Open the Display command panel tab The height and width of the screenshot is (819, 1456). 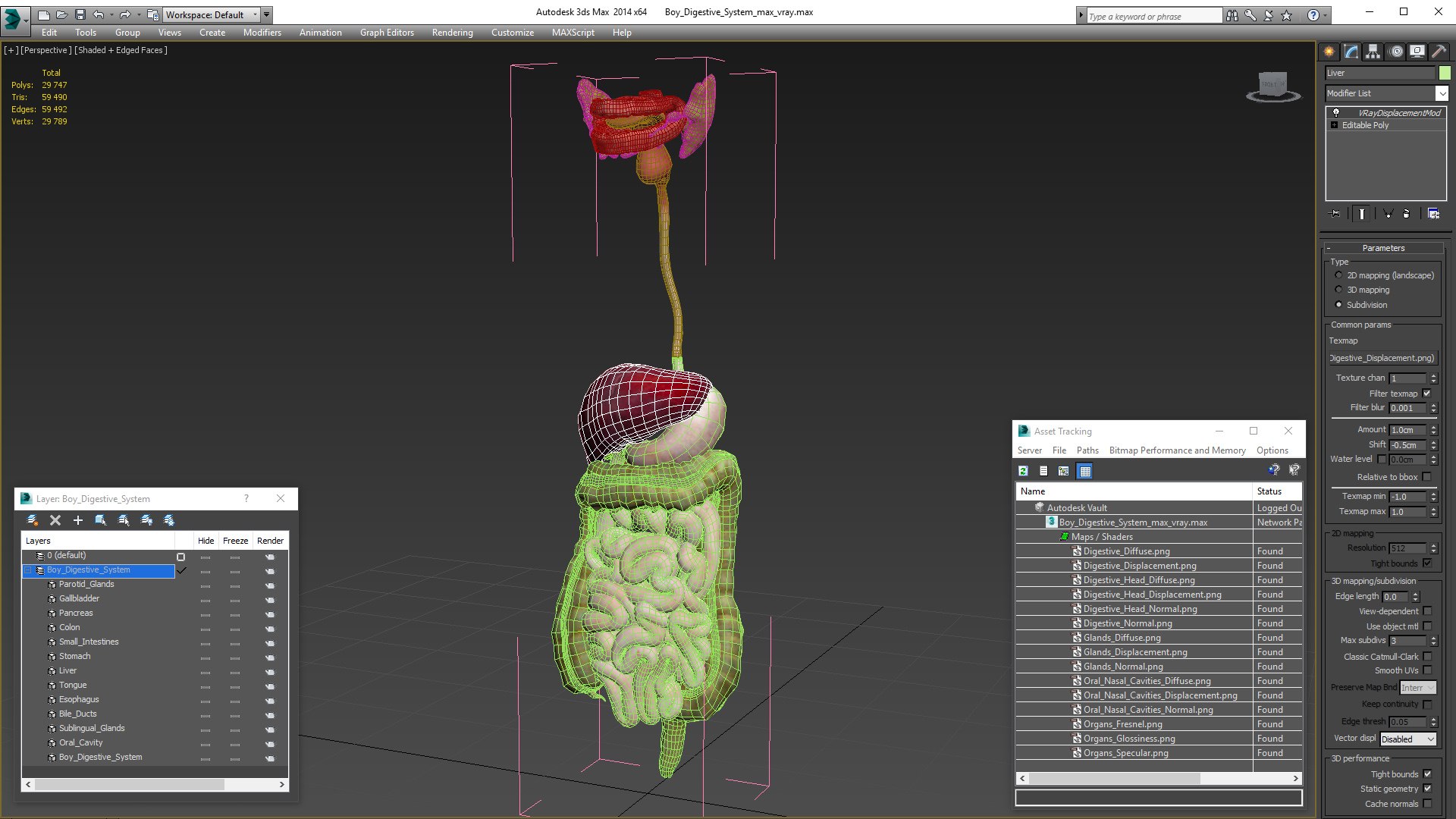1417,52
